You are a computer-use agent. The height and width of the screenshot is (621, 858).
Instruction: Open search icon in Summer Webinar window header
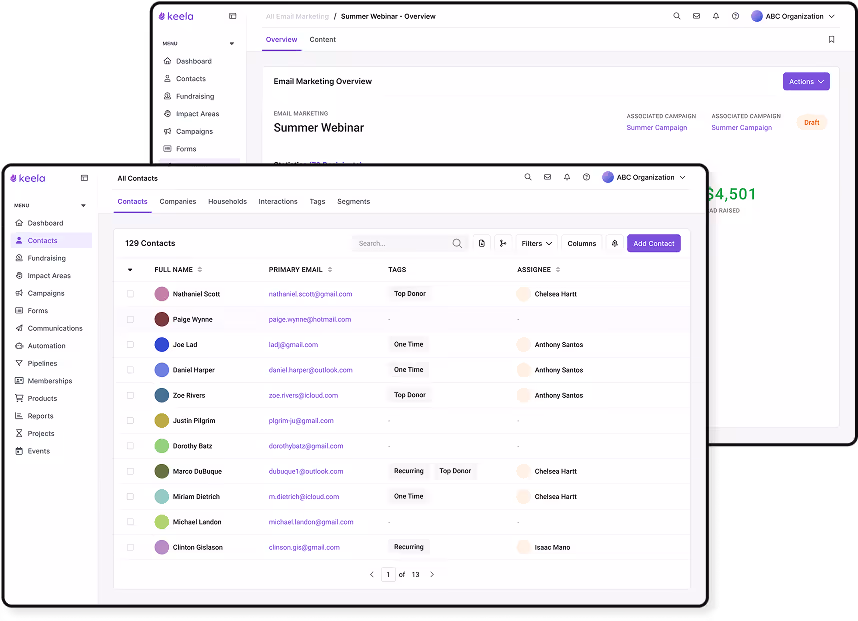tap(676, 16)
